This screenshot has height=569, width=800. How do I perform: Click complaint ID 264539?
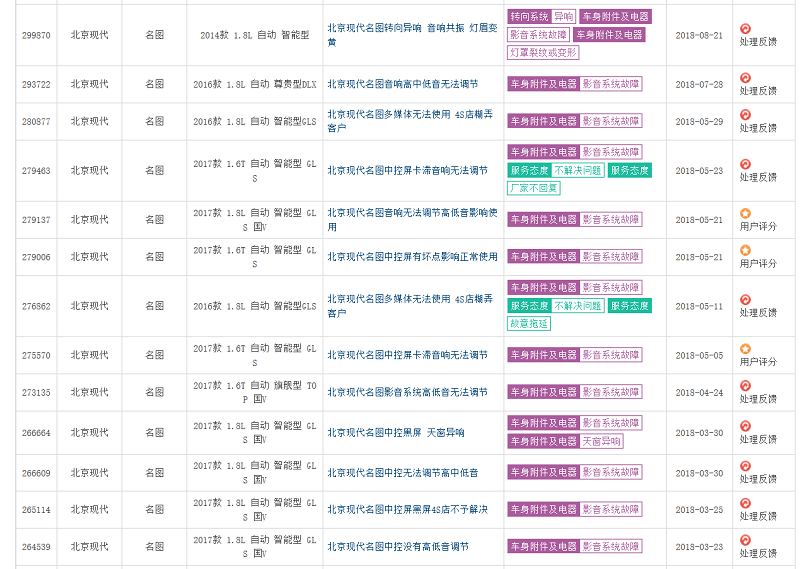(x=36, y=547)
